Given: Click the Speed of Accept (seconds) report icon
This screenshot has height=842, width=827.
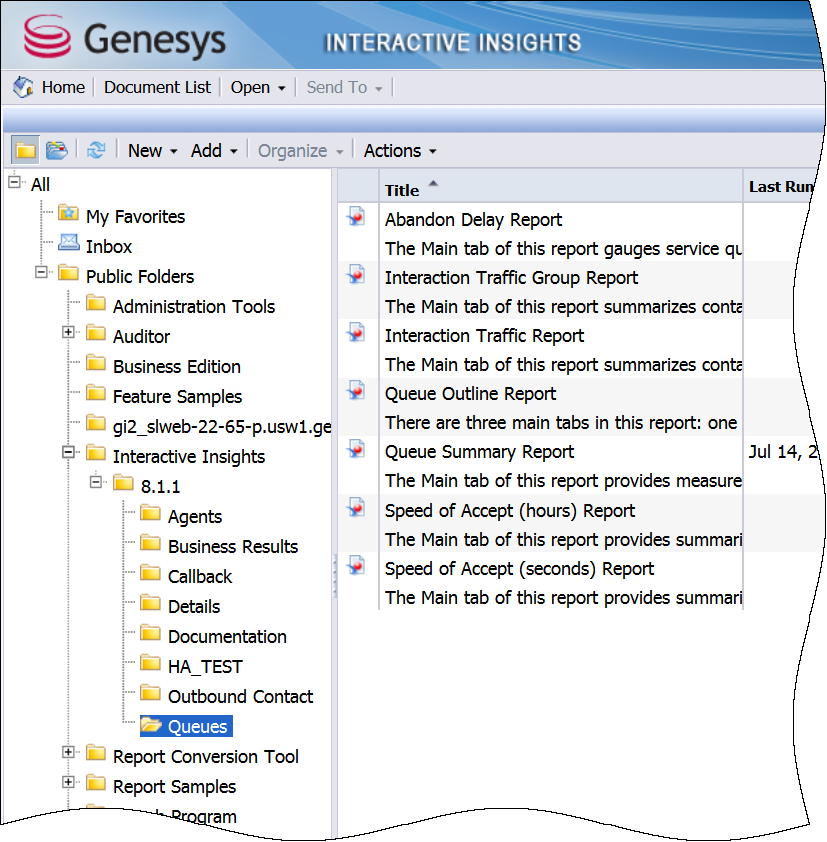Looking at the screenshot, I should tap(356, 566).
